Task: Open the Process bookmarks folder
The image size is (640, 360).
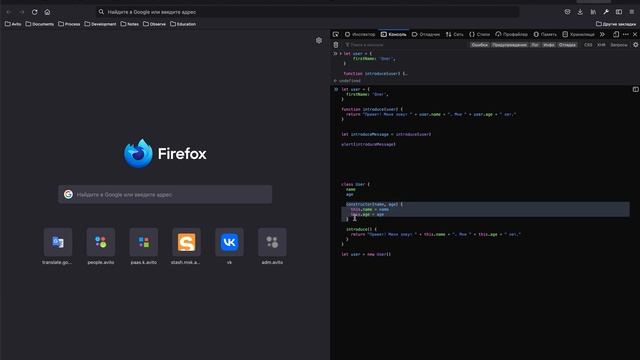Action: pos(69,24)
